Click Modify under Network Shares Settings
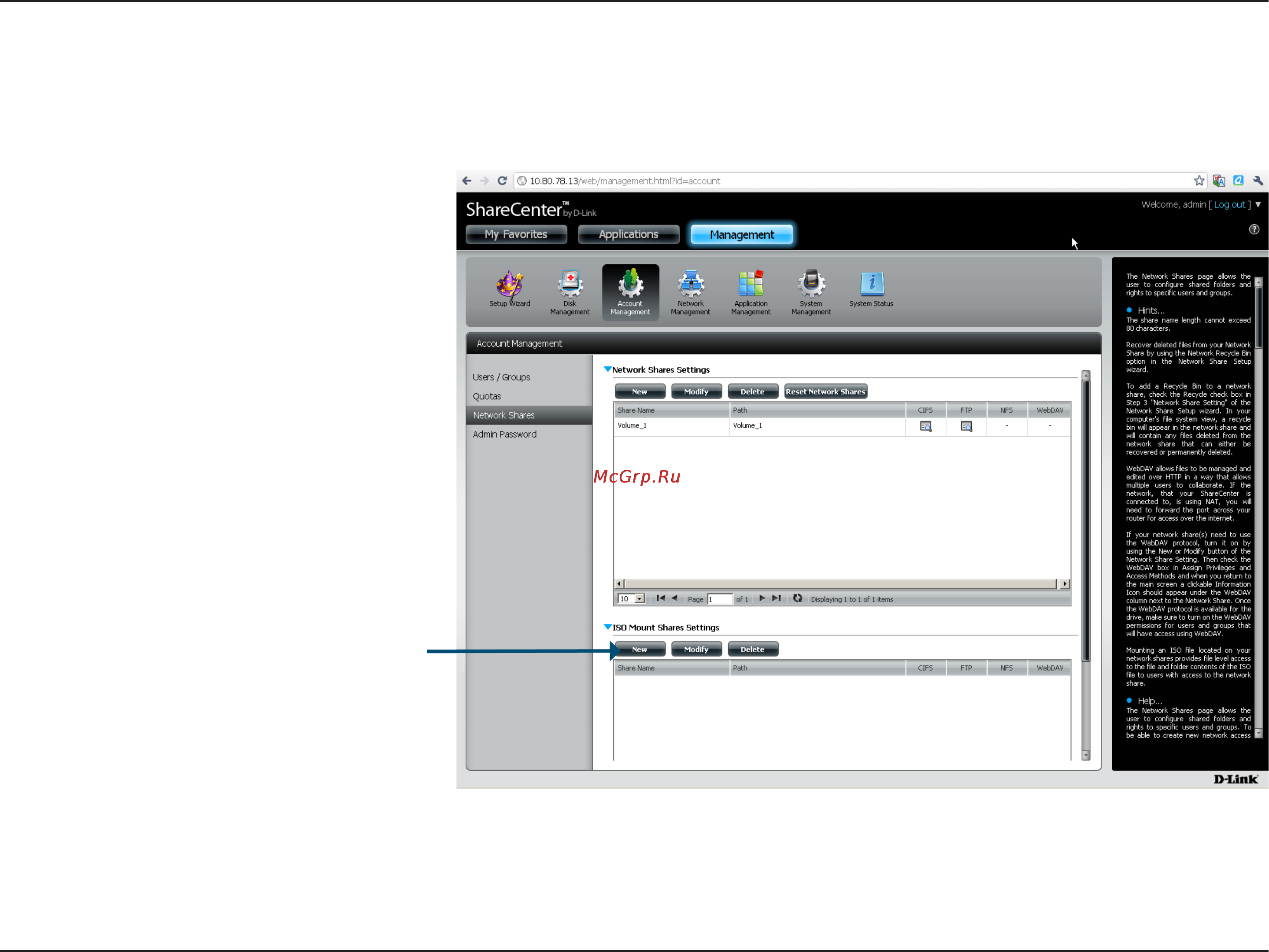This screenshot has height=952, width=1269. tap(696, 392)
